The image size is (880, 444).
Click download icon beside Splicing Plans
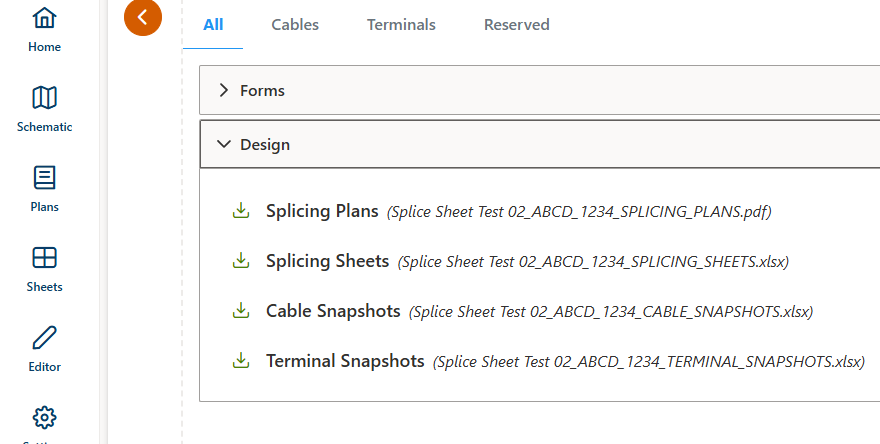(240, 211)
